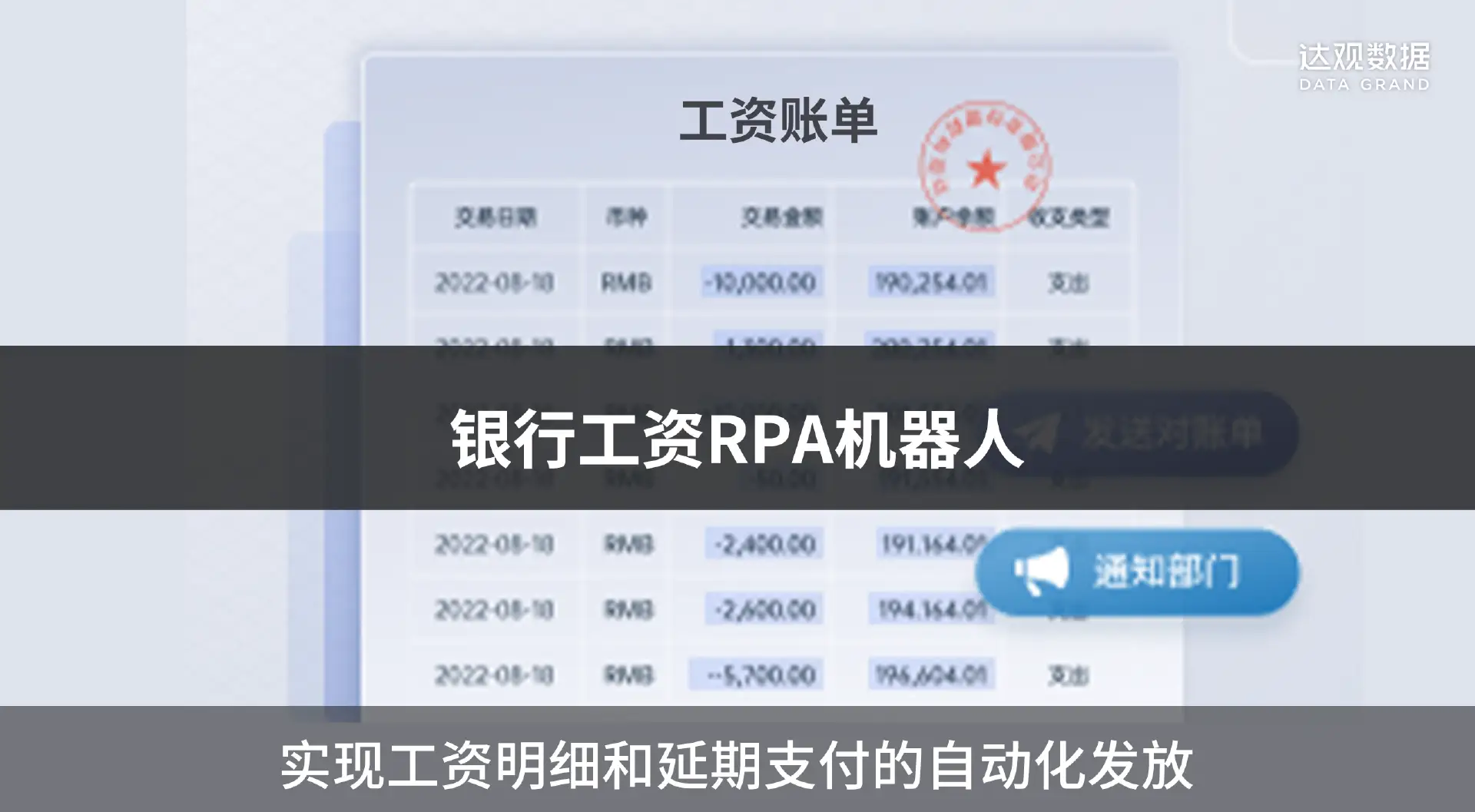Select the 工资账单 title heading

click(777, 121)
